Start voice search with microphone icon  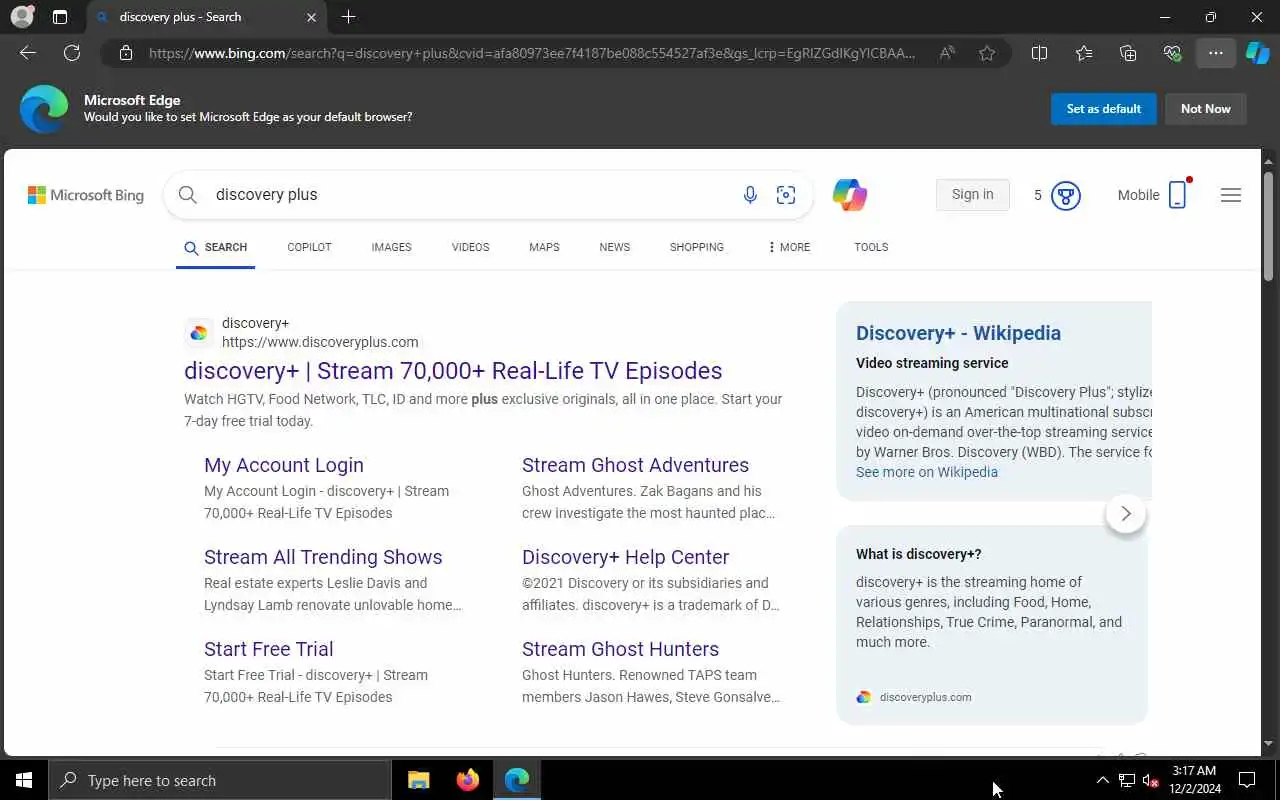[750, 195]
